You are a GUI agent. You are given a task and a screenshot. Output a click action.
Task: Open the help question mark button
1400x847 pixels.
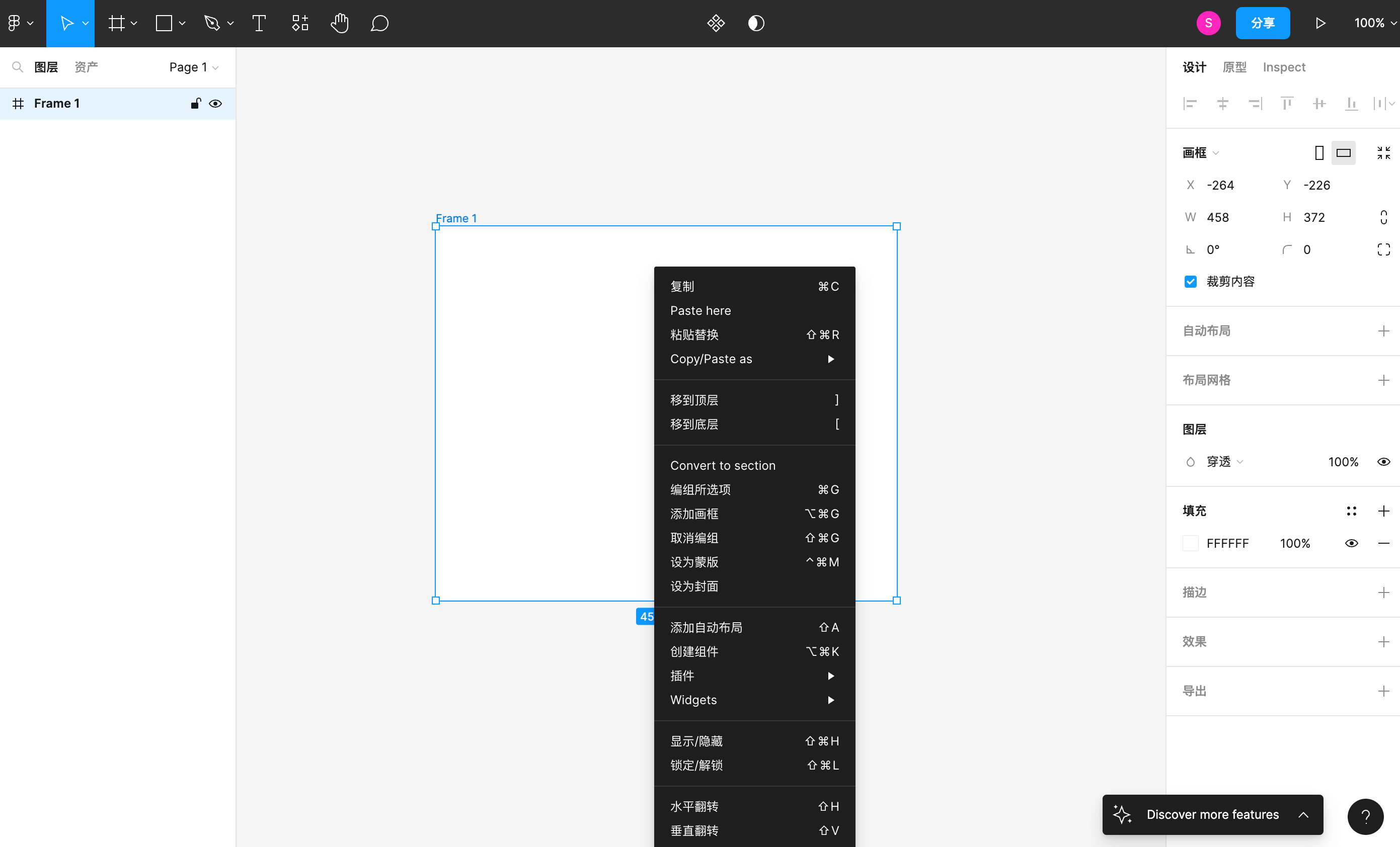tap(1365, 816)
